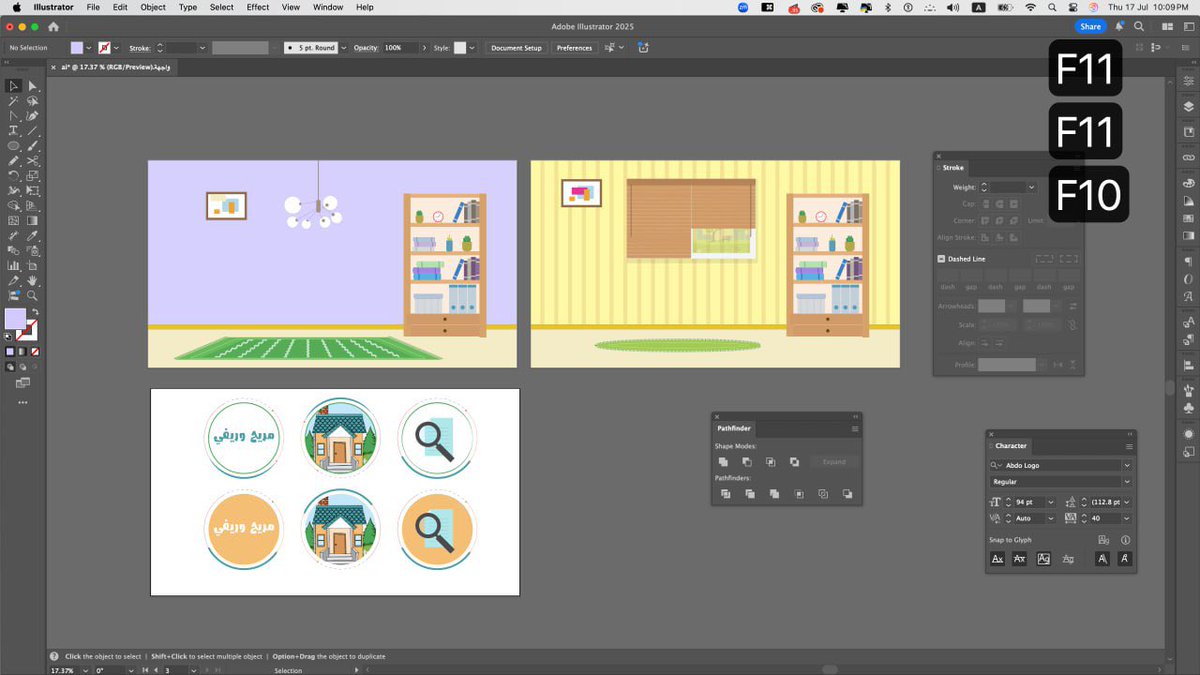Click the Intersect shape mode icon

pyautogui.click(x=771, y=462)
